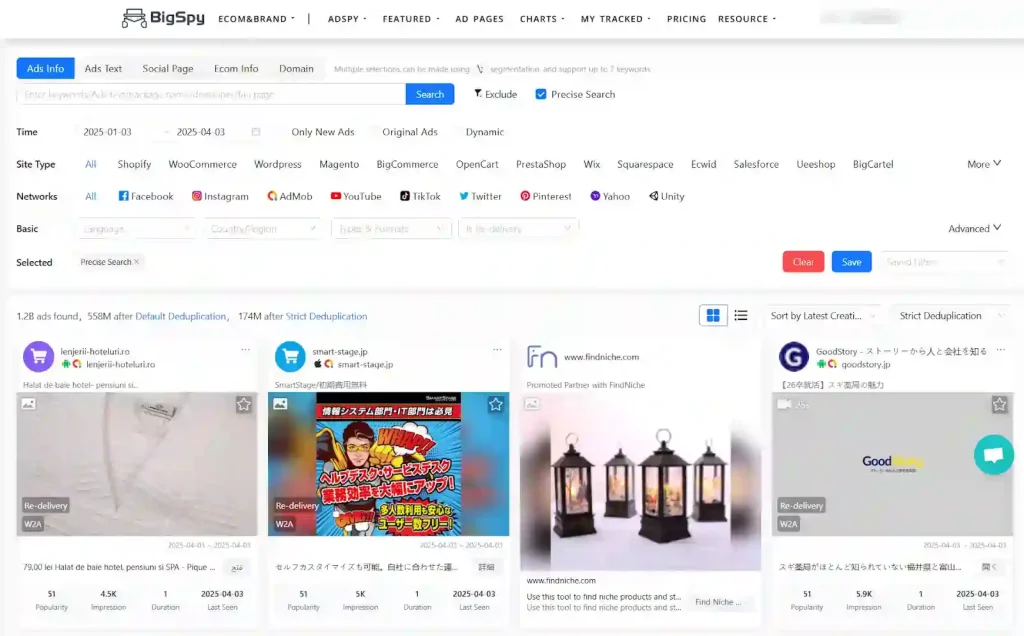1024x636 pixels.
Task: Select the Unity network filter
Action: (666, 196)
